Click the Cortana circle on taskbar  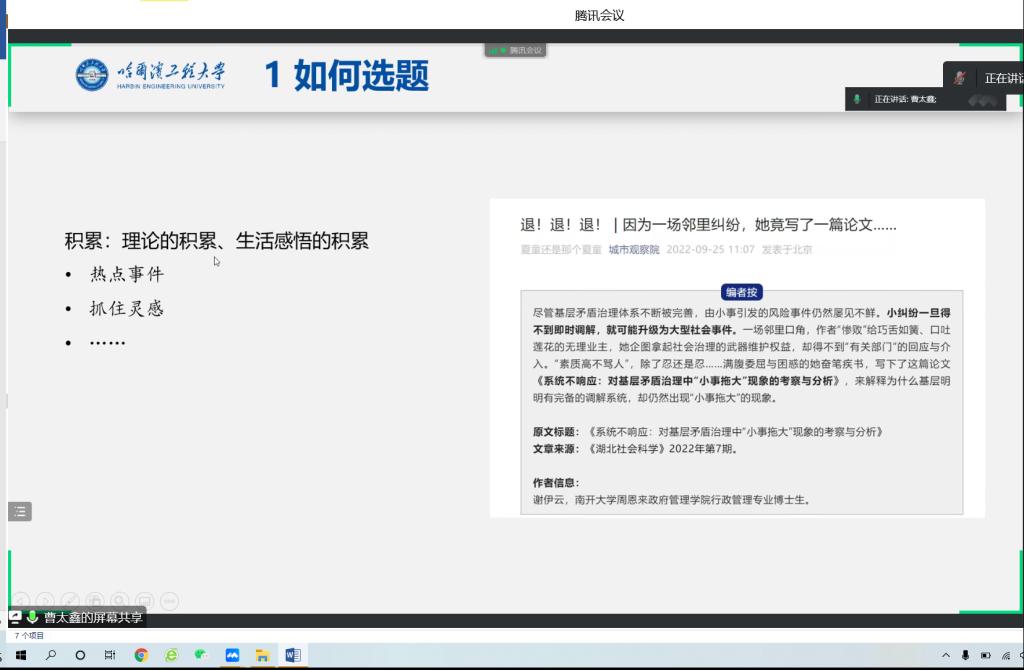point(80,656)
